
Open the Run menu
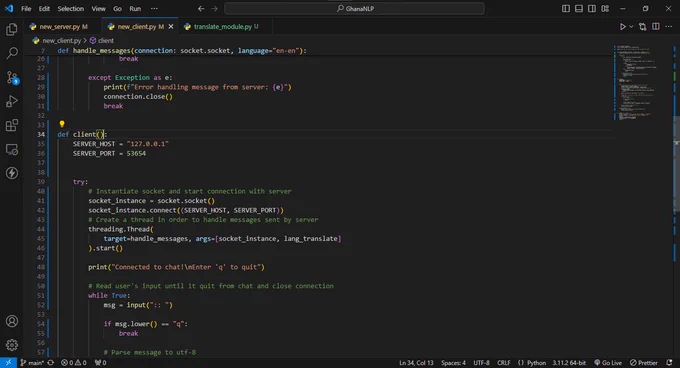click(x=135, y=8)
